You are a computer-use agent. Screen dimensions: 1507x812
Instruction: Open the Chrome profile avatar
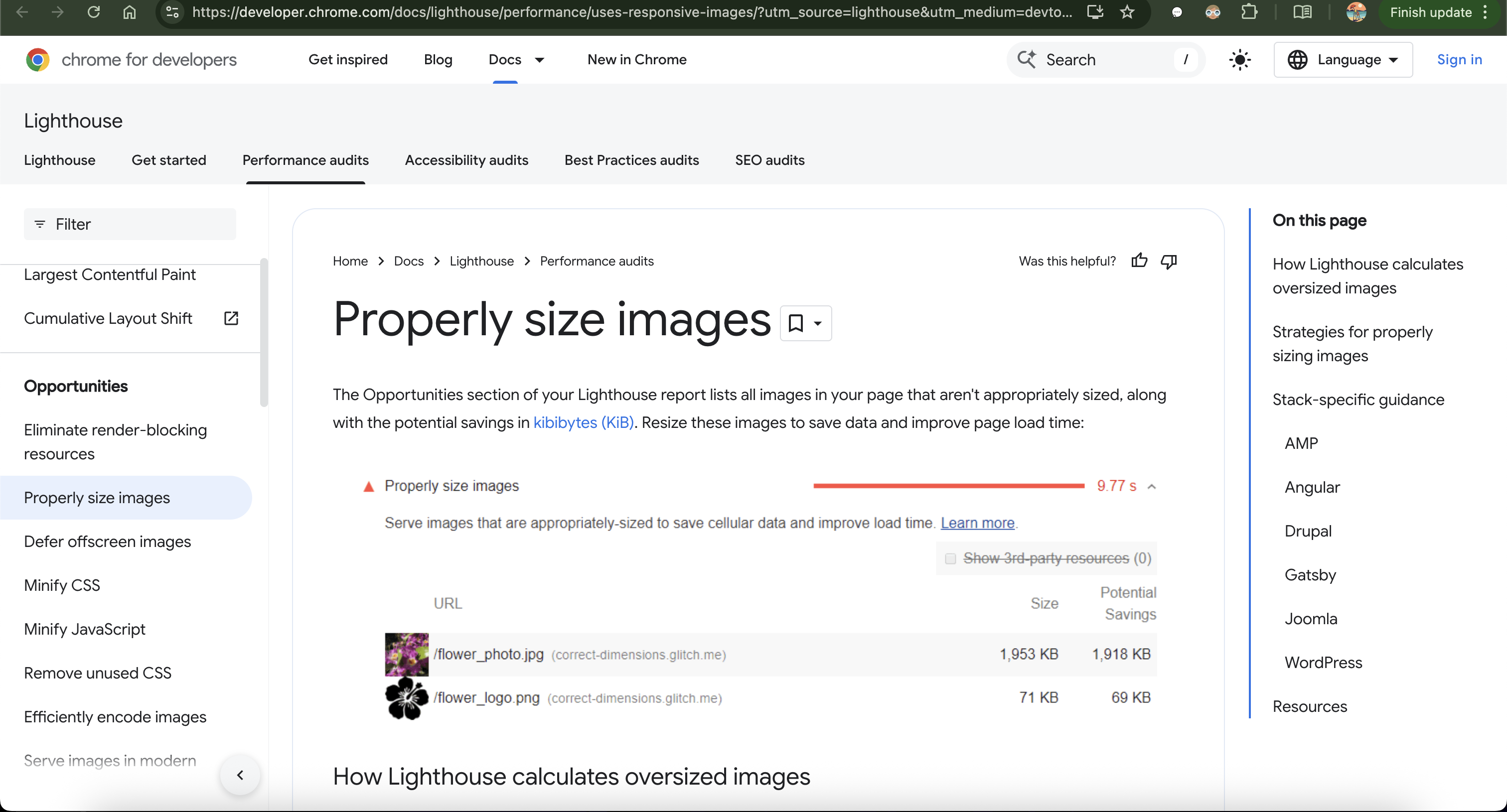pos(1356,11)
